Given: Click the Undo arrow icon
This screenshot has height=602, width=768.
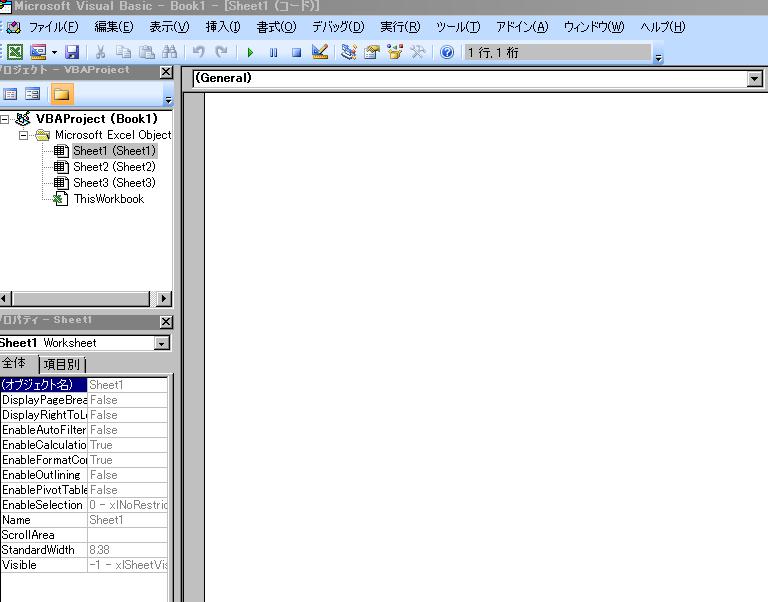Looking at the screenshot, I should (198, 52).
